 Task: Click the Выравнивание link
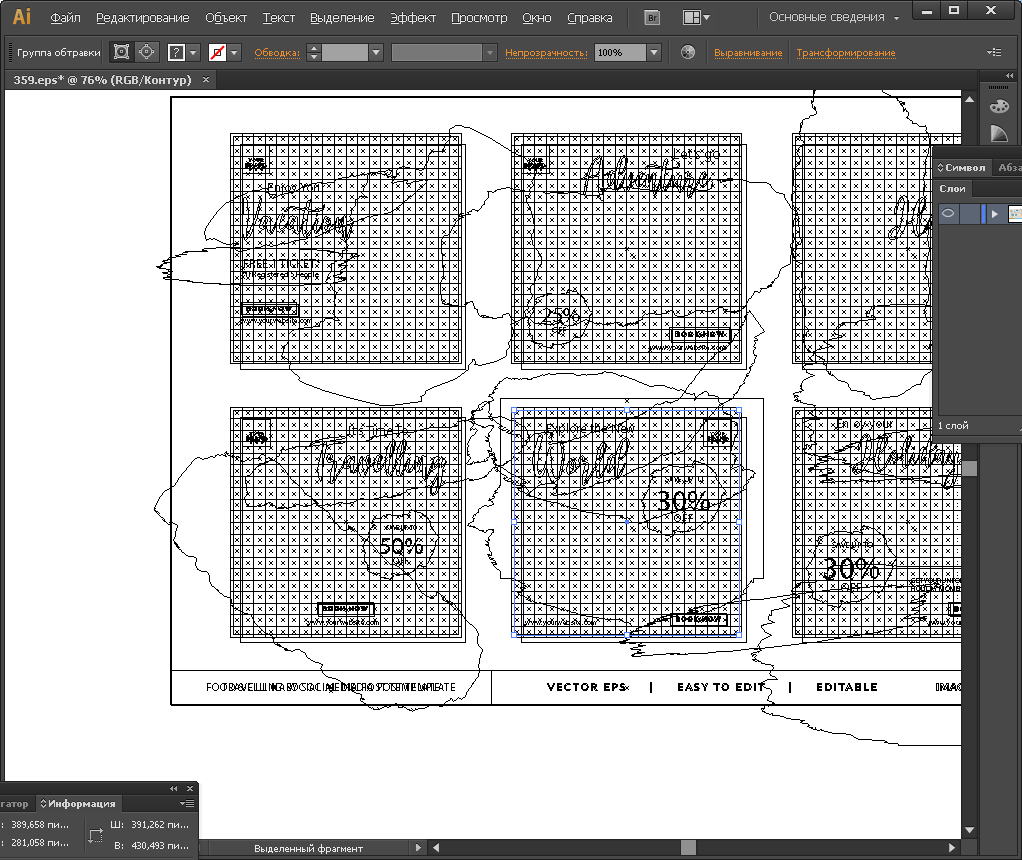tap(748, 52)
